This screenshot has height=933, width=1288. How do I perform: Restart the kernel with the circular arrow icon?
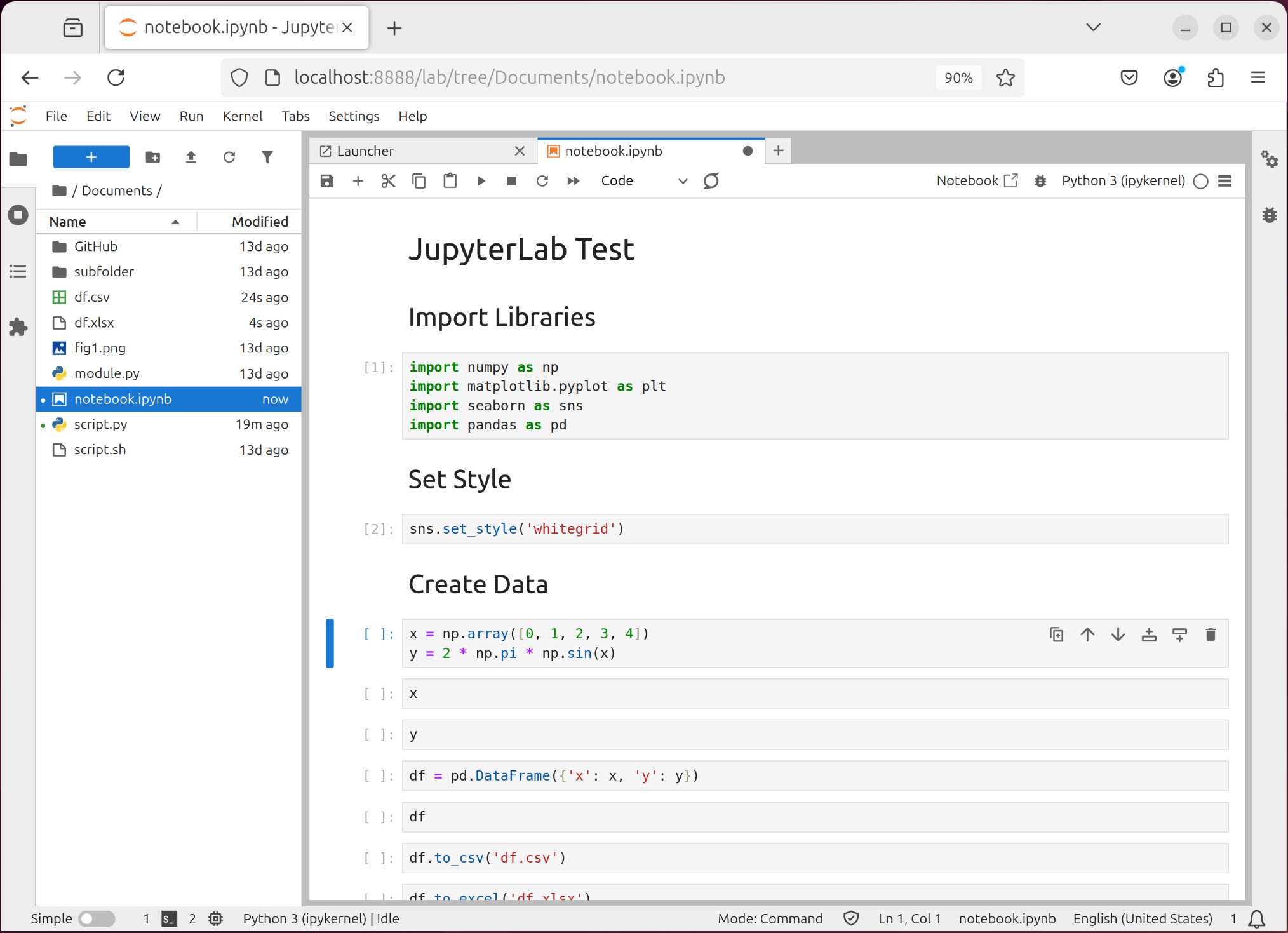(542, 181)
